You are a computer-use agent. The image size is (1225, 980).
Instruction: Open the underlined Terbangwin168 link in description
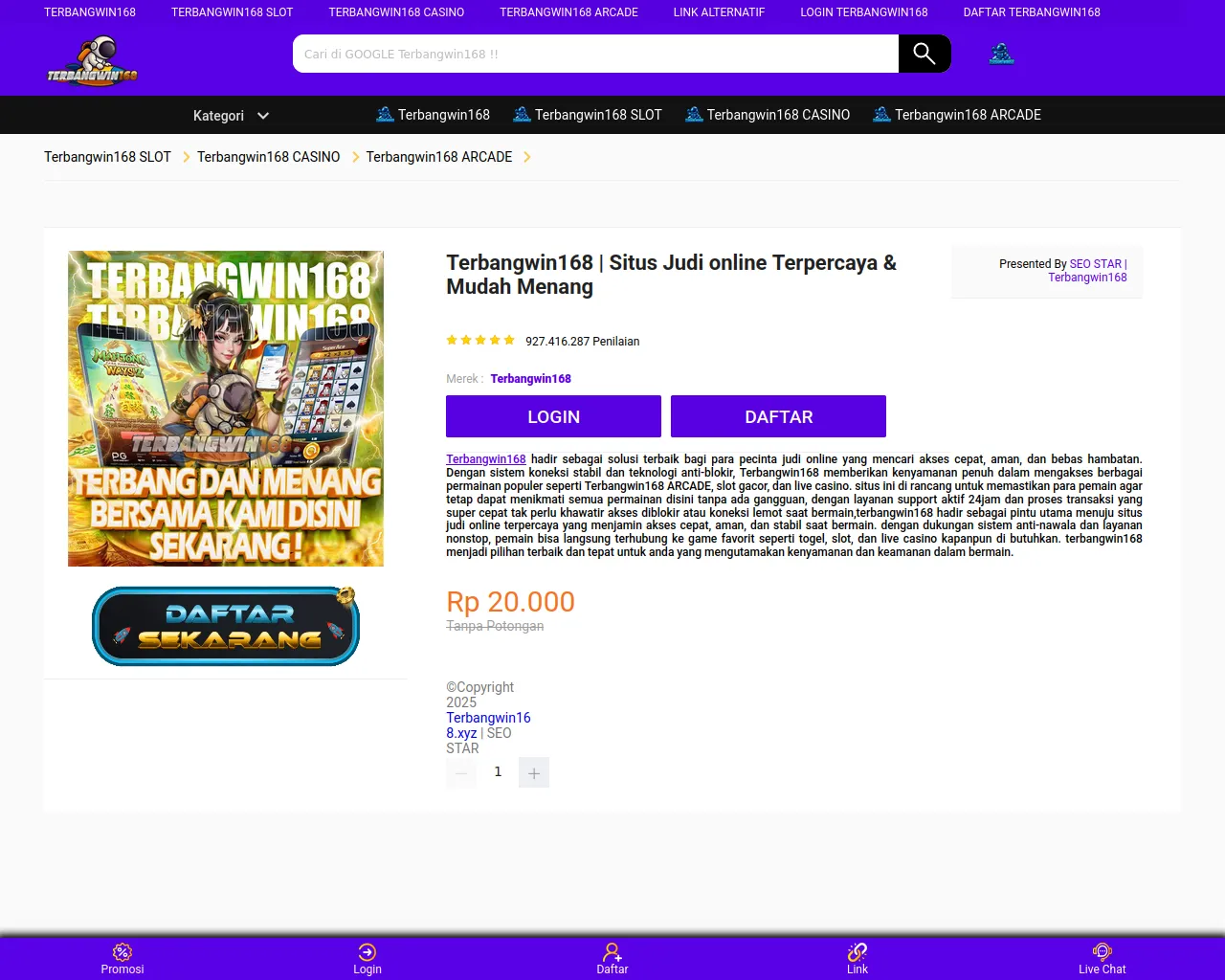[x=486, y=459]
